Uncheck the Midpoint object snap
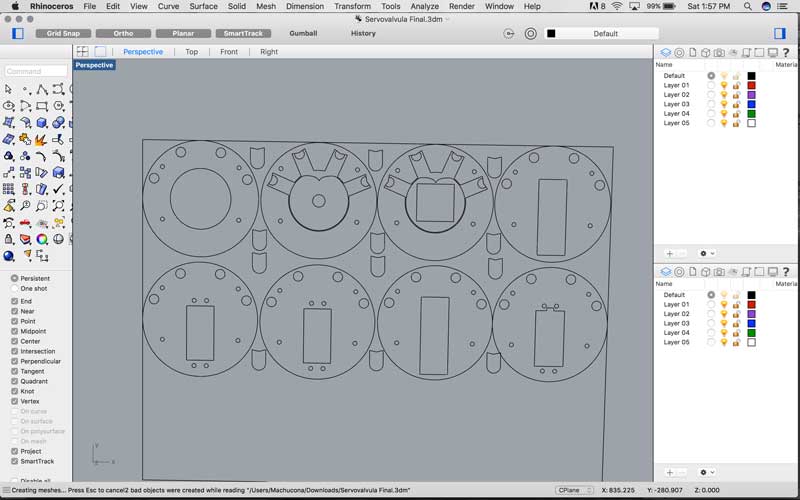 pos(15,331)
